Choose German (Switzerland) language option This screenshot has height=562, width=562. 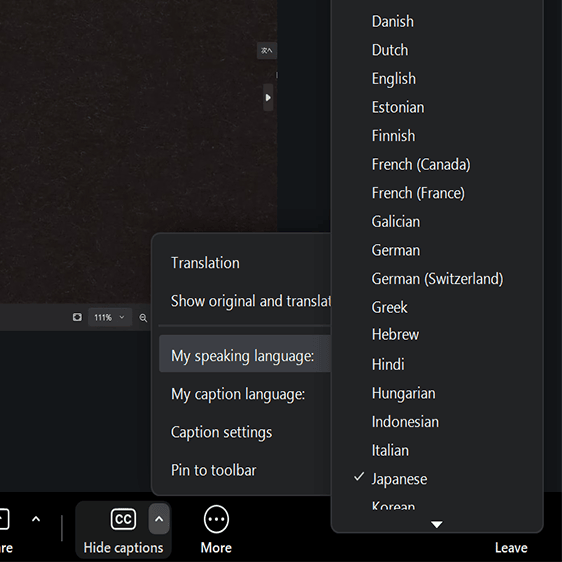point(437,279)
